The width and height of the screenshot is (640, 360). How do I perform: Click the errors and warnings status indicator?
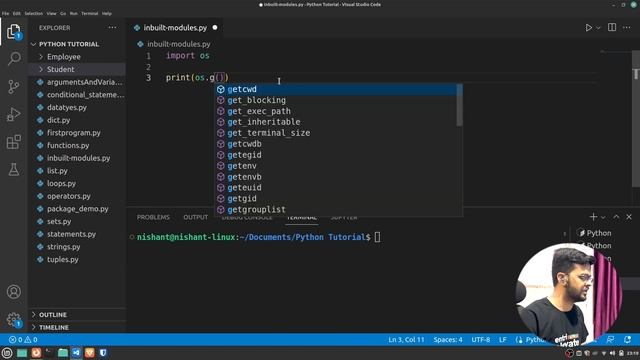pos(23,340)
